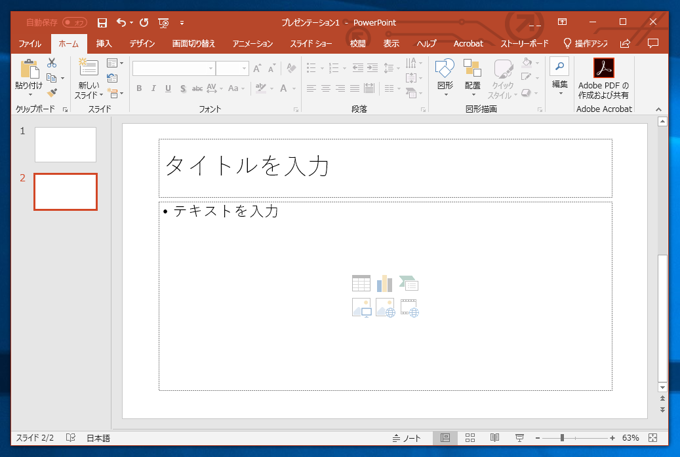Switch to Slide Sorter view
The width and height of the screenshot is (680, 457).
pos(470,438)
